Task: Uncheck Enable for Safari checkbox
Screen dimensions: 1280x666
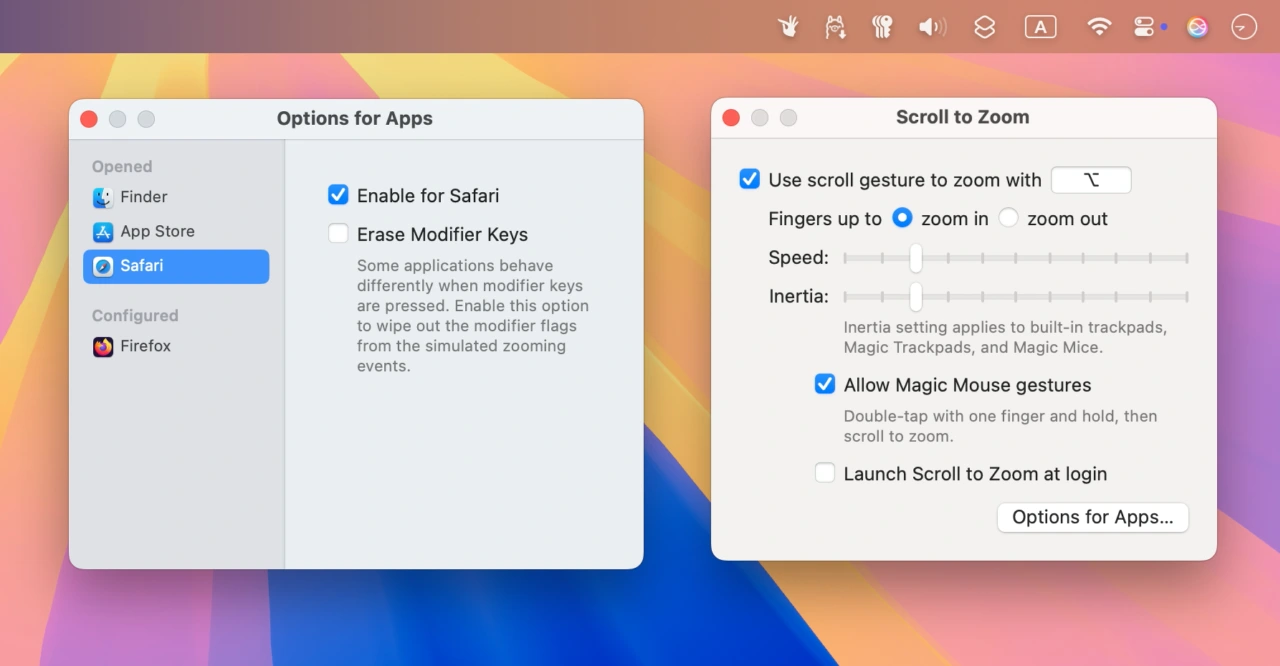Action: [338, 195]
